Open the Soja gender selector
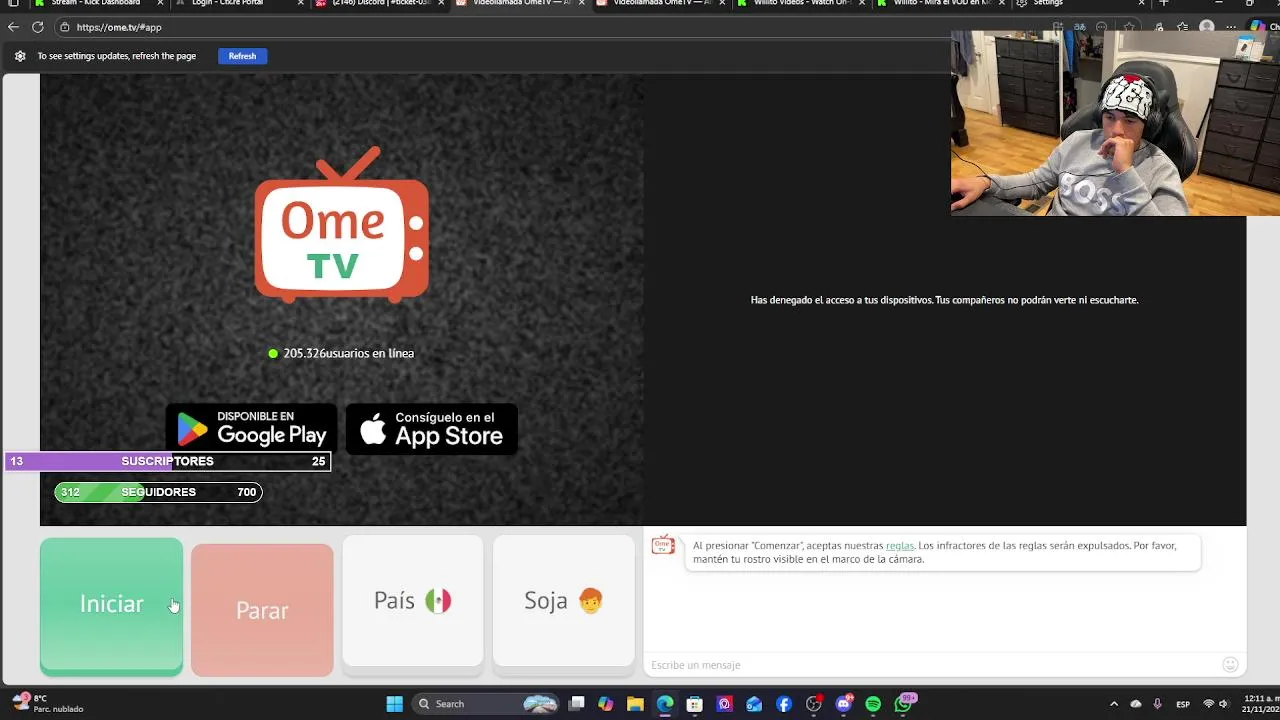This screenshot has width=1280, height=720. click(x=564, y=601)
